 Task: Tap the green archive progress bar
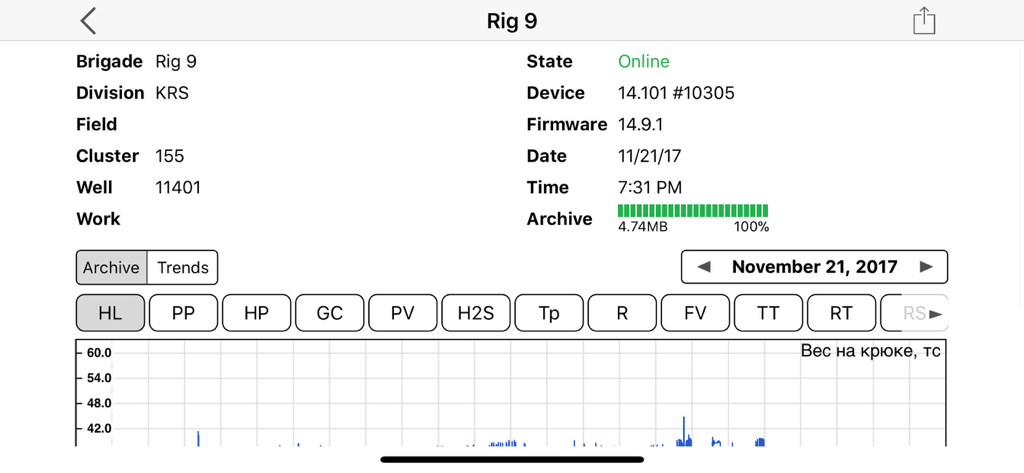point(693,211)
